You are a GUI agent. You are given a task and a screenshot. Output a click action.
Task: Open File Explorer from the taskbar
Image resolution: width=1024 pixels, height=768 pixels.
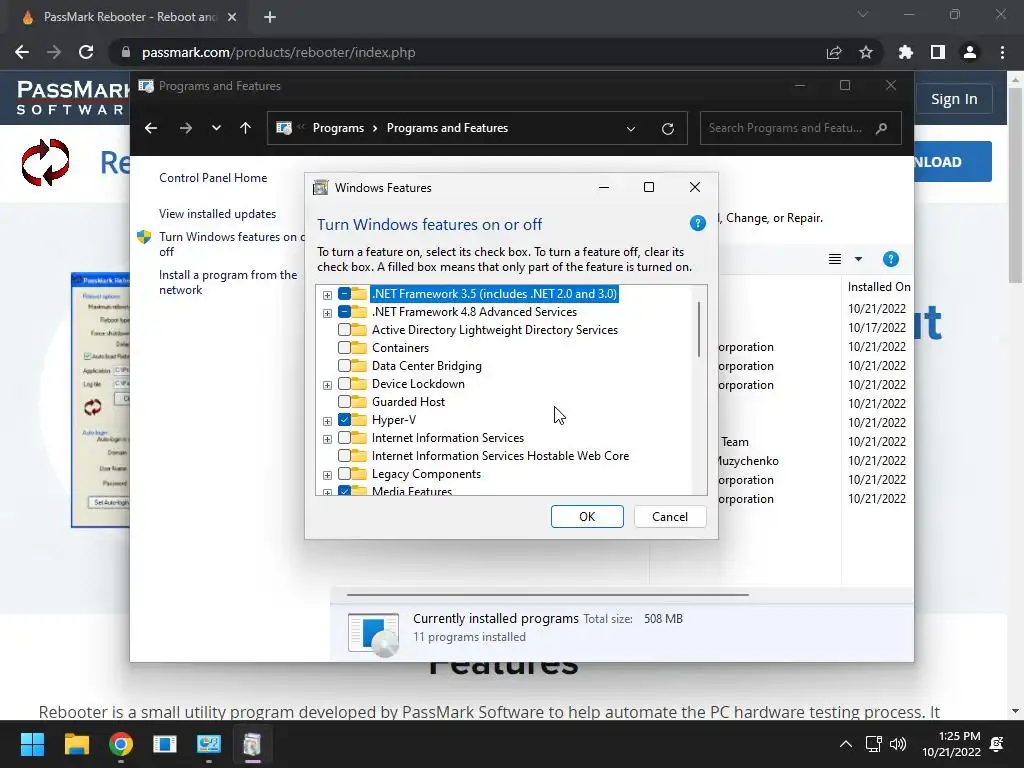pos(76,744)
